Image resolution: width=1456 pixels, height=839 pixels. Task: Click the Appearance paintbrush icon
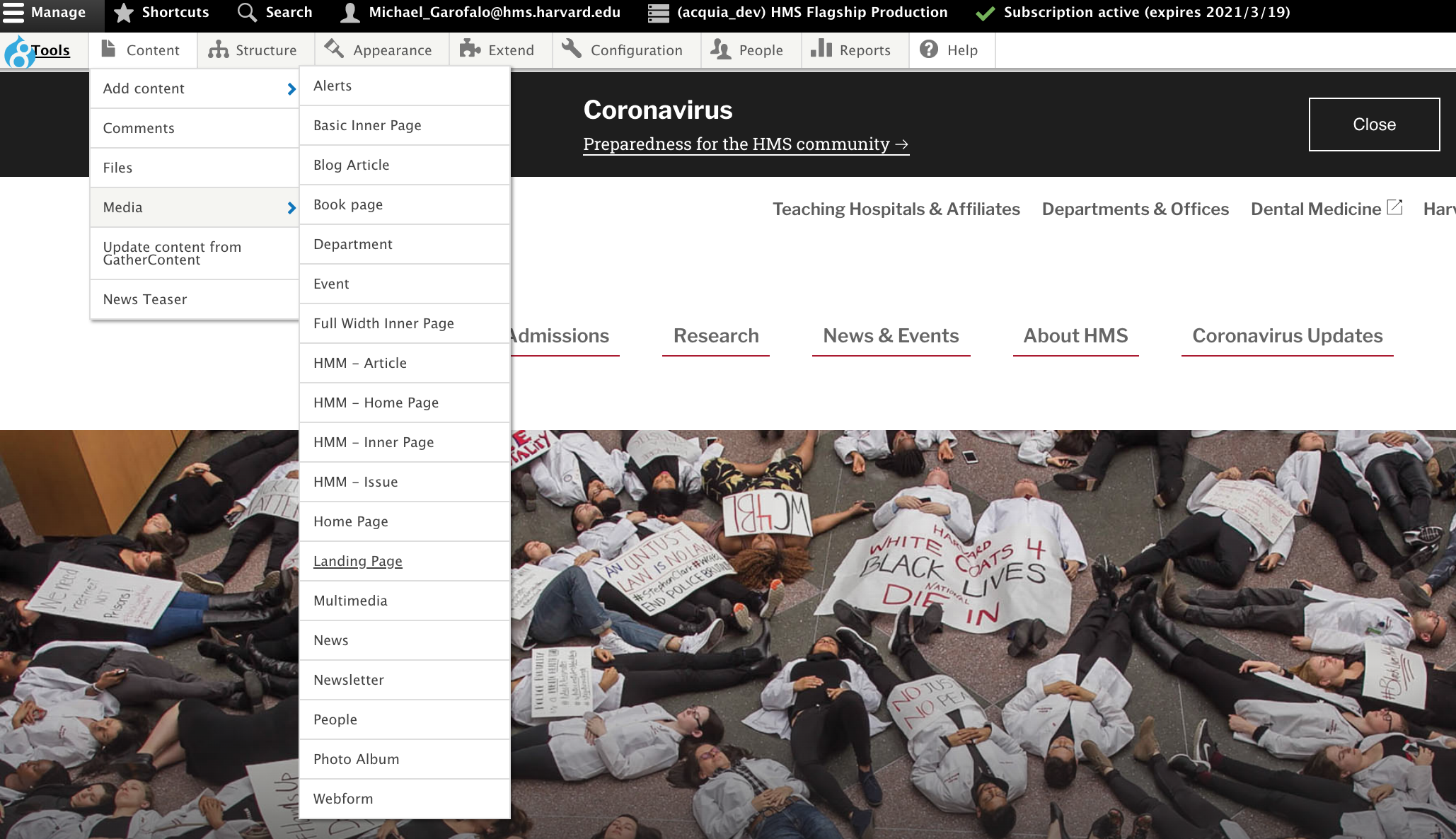334,49
